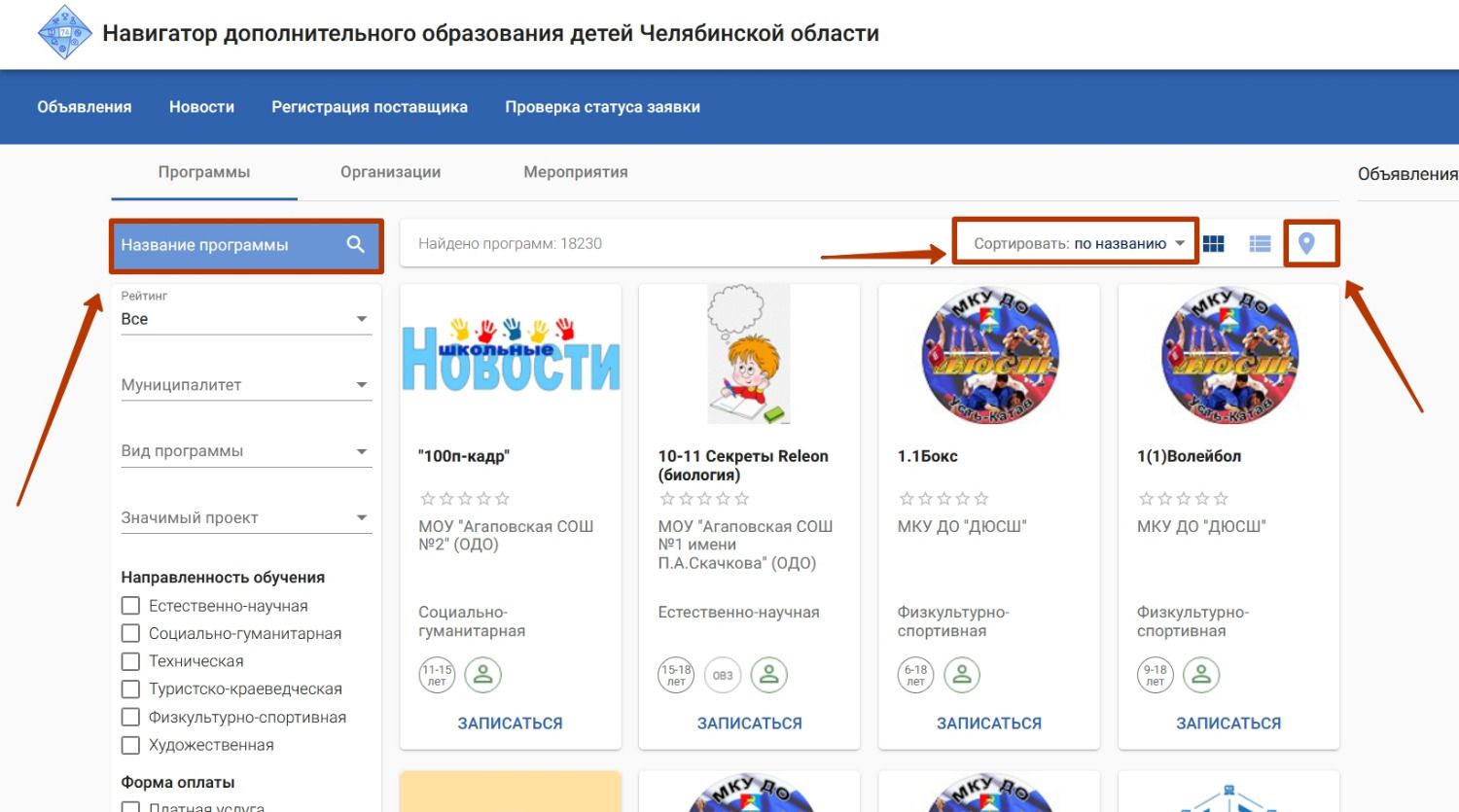This screenshot has width=1459, height=812.
Task: Open Регистрация поставщика link
Action: click(x=370, y=107)
